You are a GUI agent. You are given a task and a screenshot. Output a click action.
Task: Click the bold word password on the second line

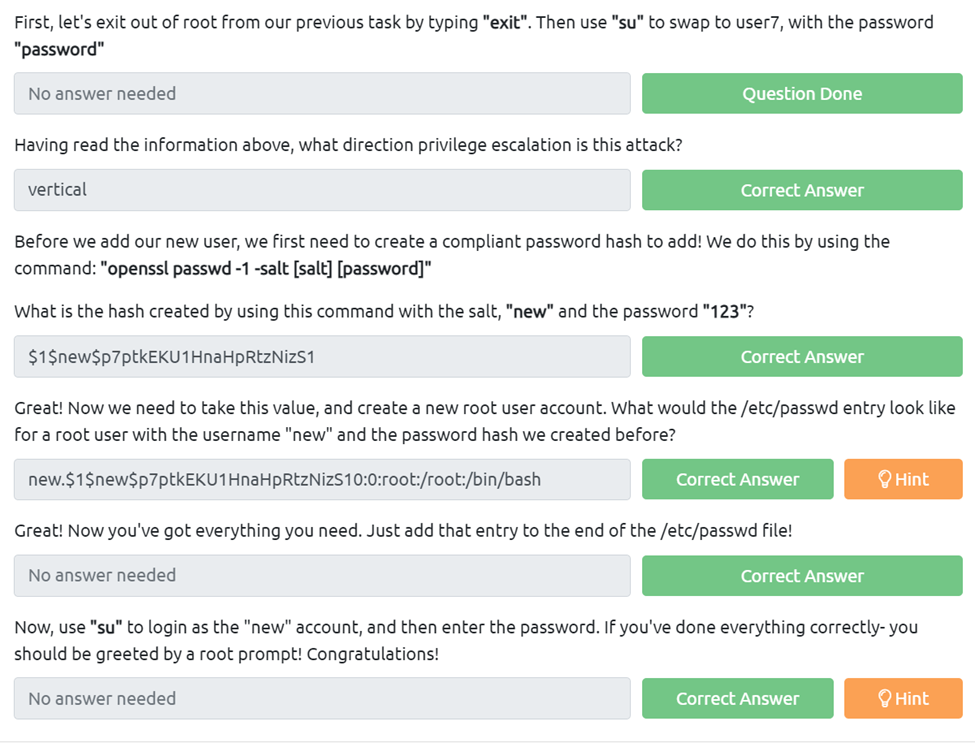pyautogui.click(x=59, y=46)
